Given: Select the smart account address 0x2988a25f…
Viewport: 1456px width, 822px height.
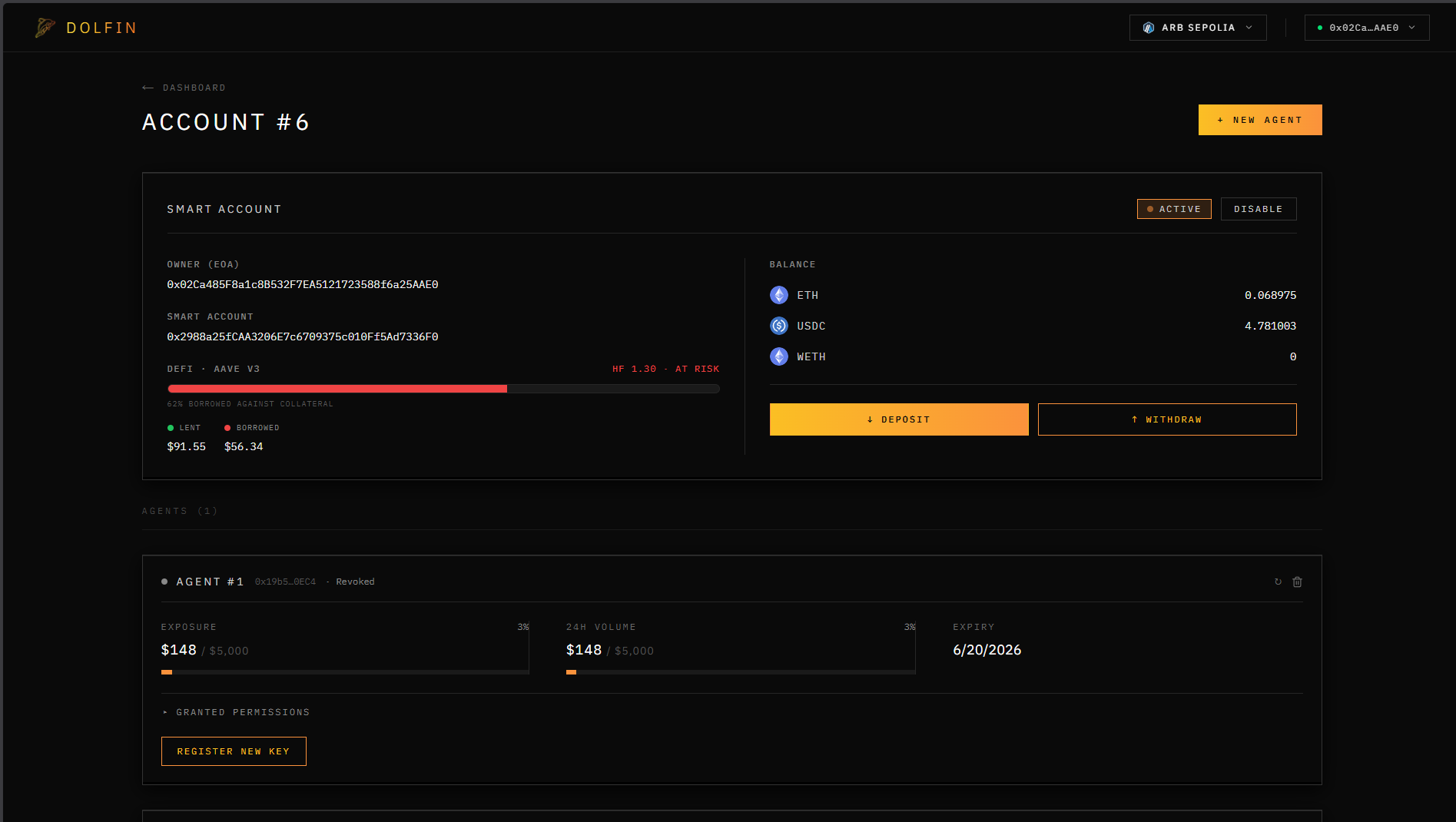Looking at the screenshot, I should 303,336.
